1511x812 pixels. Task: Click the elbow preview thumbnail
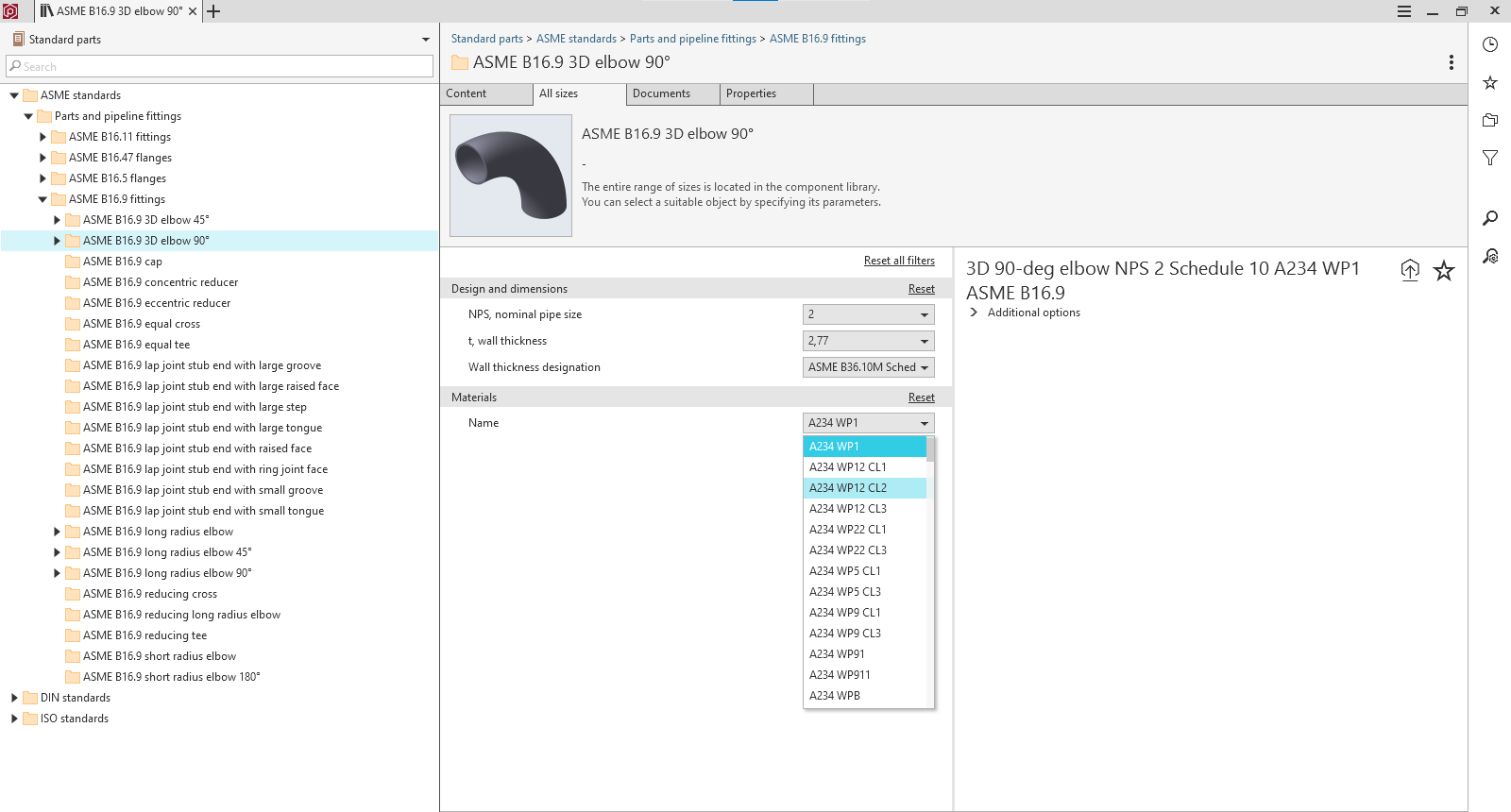pos(511,176)
